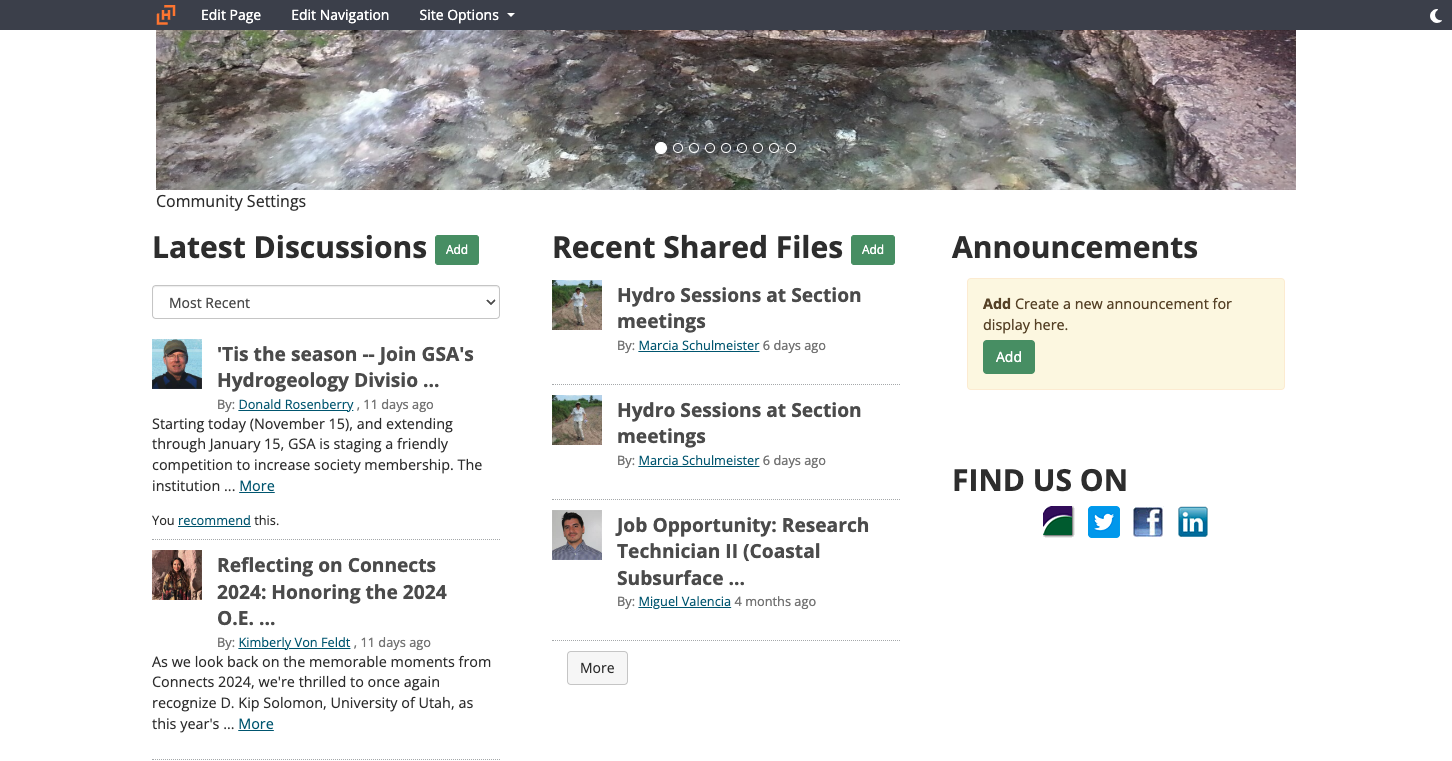Open the LinkedIn social icon
1452x761 pixels.
(1192, 522)
